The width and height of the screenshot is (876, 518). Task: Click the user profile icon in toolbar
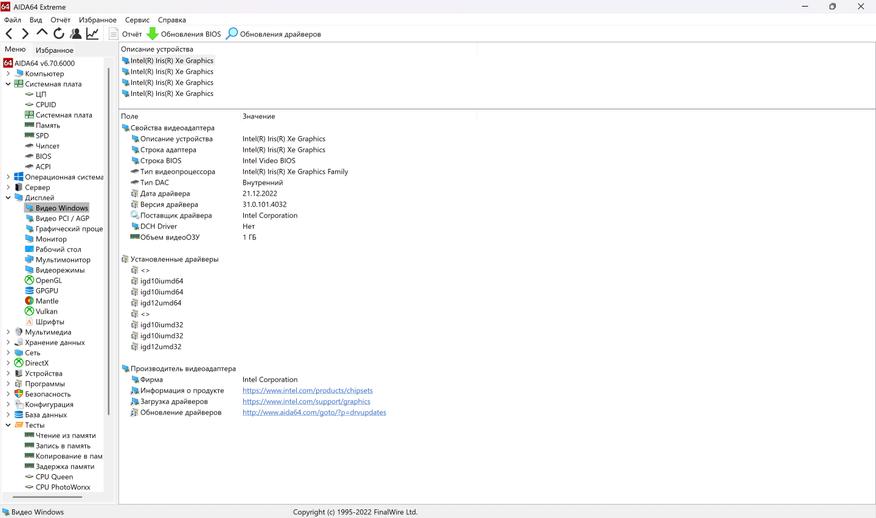tap(75, 34)
